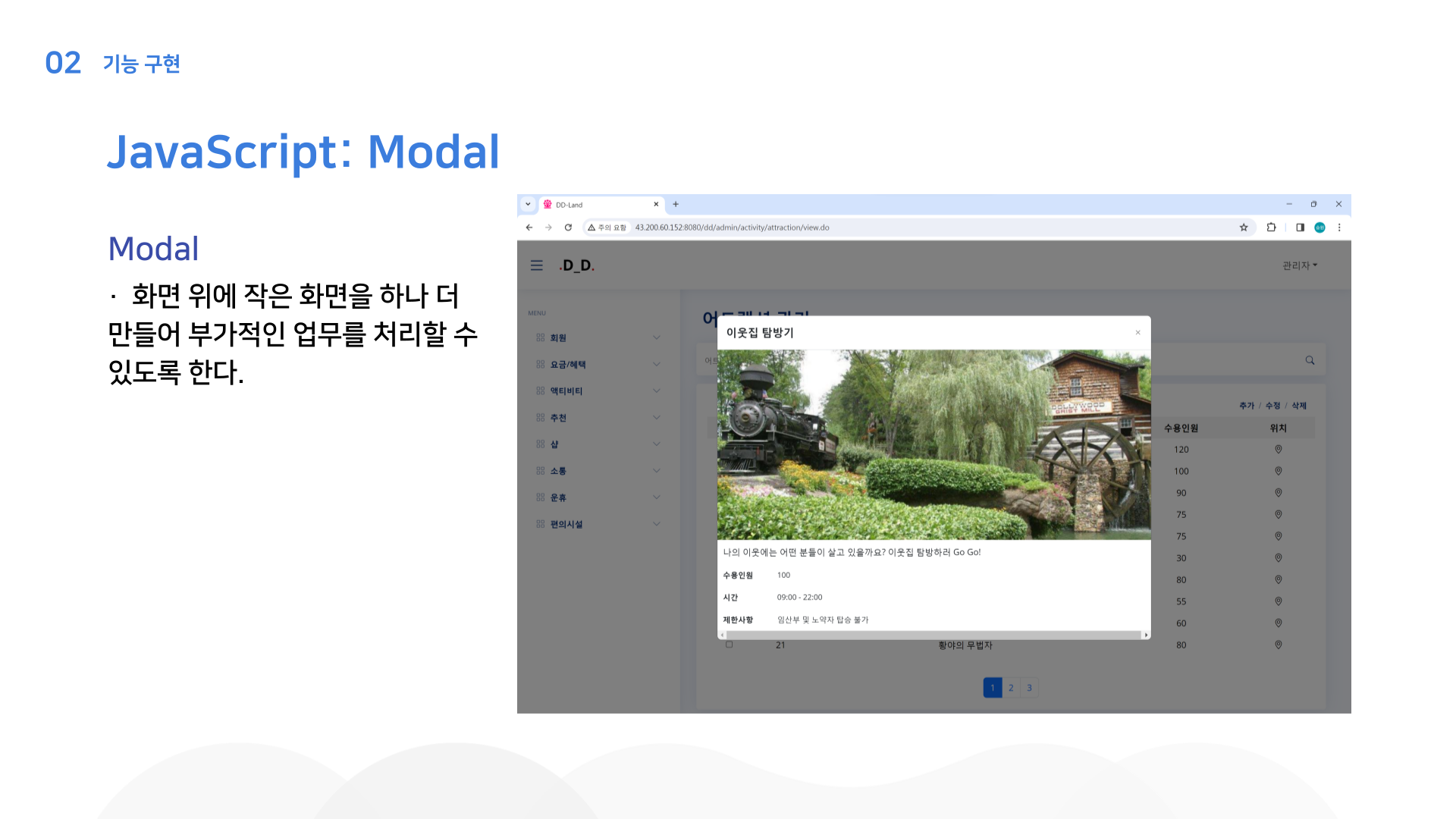The width and height of the screenshot is (1456, 819).
Task: Click the 삭제 link
Action: pos(1299,406)
